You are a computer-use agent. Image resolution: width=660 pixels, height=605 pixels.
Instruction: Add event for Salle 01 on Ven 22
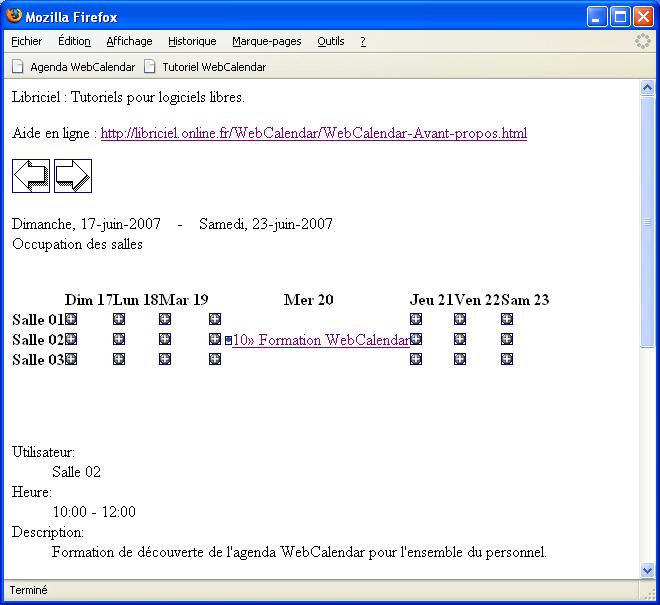coord(460,319)
